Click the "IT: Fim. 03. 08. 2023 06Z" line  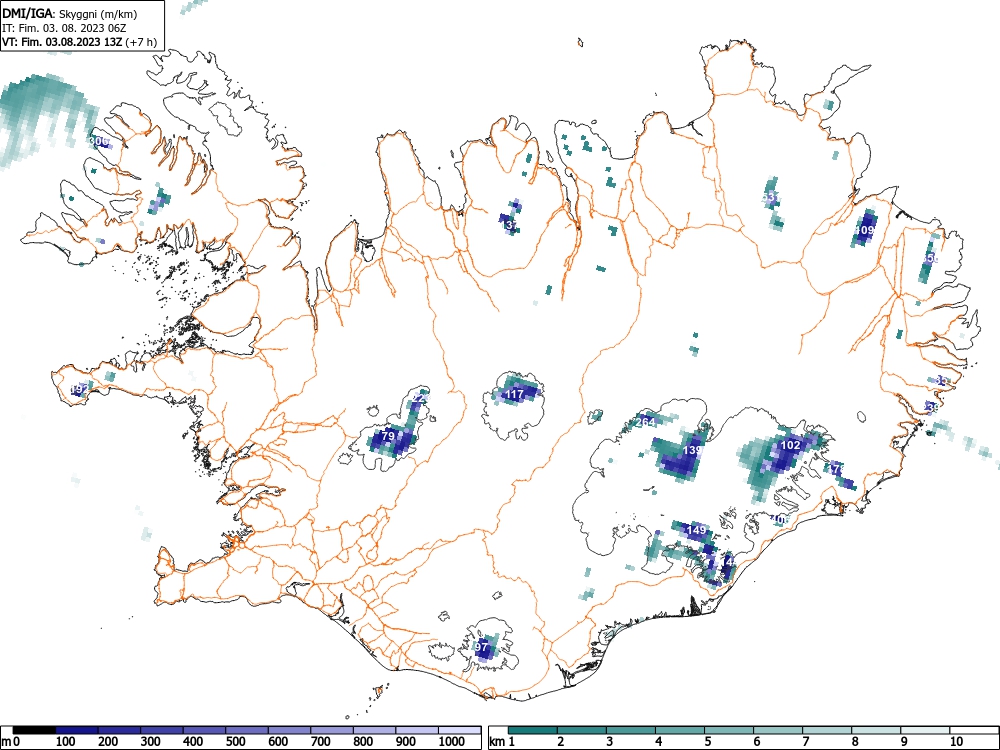[62, 28]
